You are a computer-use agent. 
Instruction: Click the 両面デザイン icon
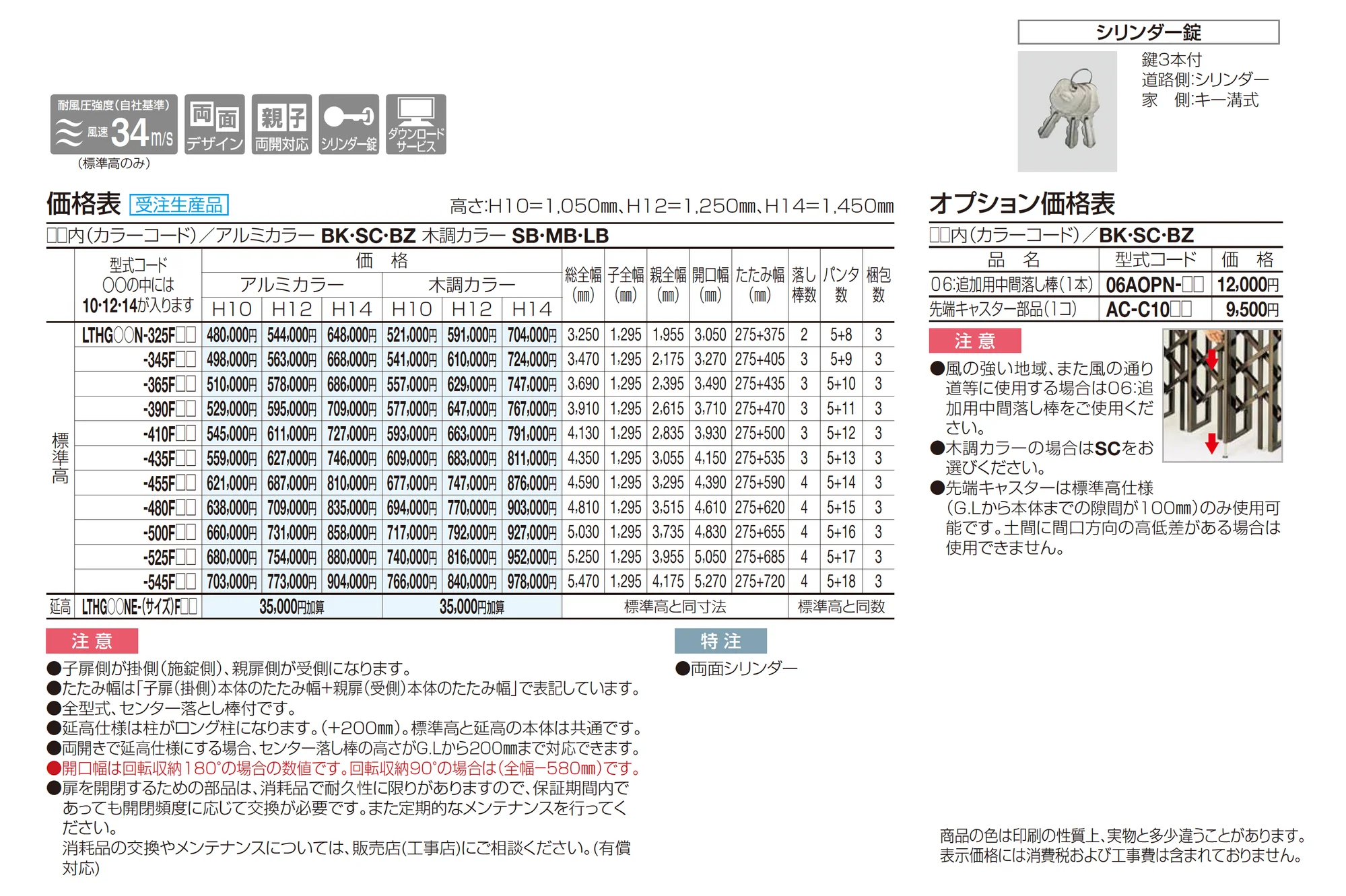[215, 125]
